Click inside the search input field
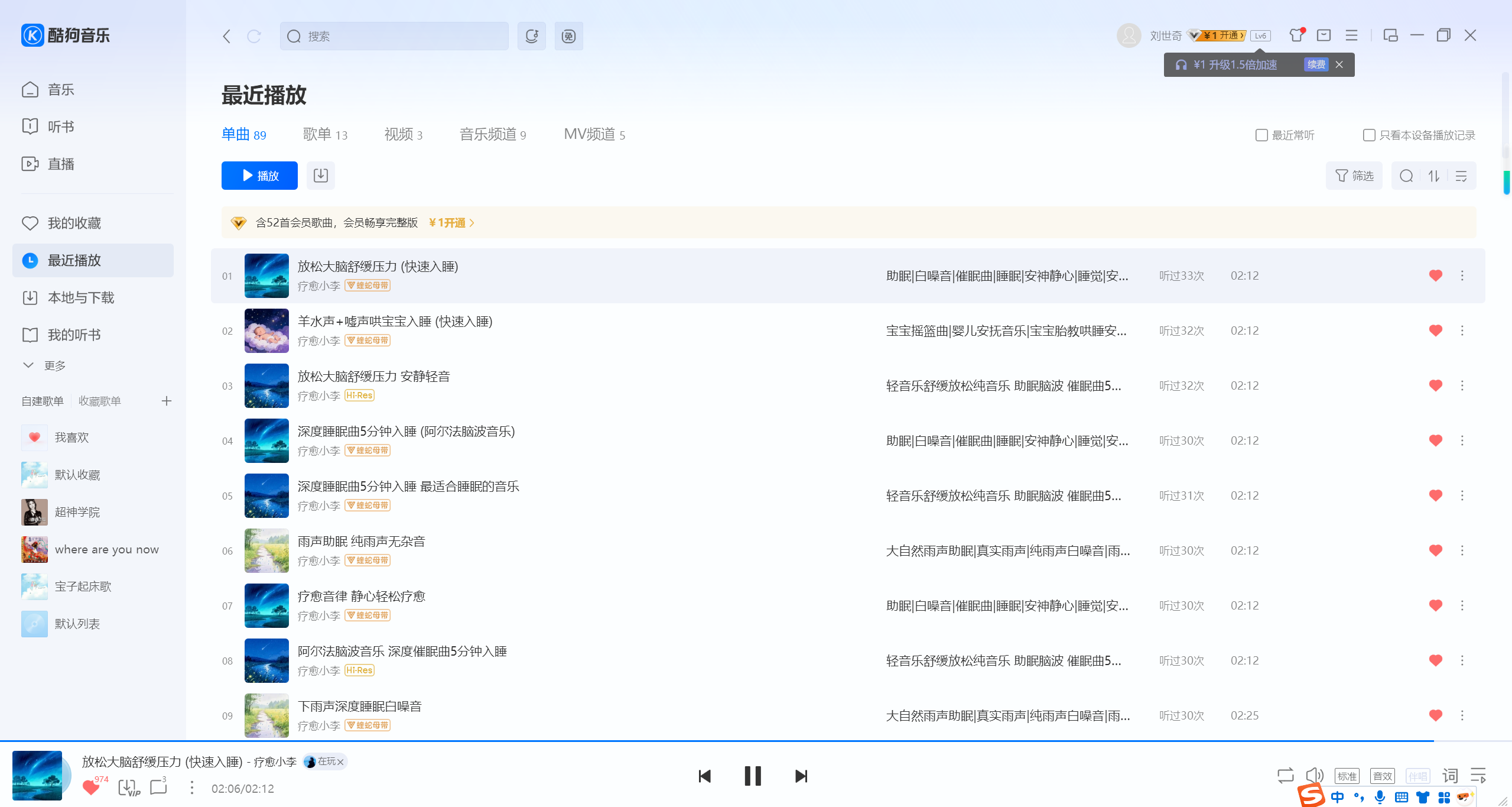 [394, 36]
